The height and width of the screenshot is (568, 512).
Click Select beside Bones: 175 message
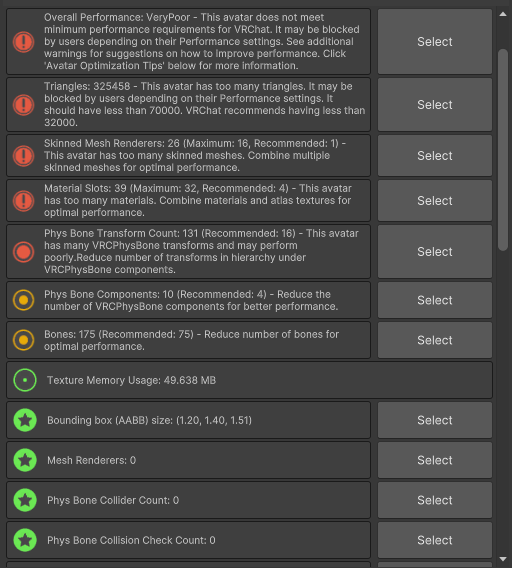pyautogui.click(x=435, y=340)
